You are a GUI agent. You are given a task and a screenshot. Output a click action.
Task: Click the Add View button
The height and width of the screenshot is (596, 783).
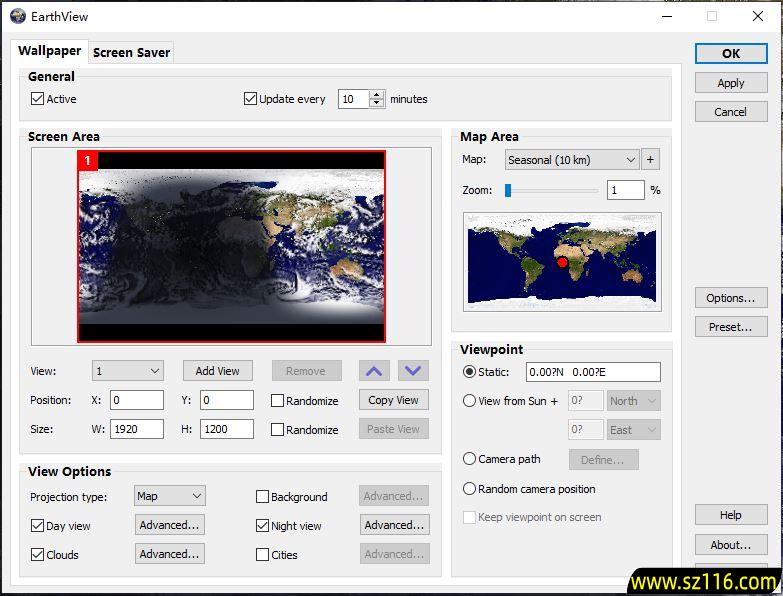click(218, 371)
